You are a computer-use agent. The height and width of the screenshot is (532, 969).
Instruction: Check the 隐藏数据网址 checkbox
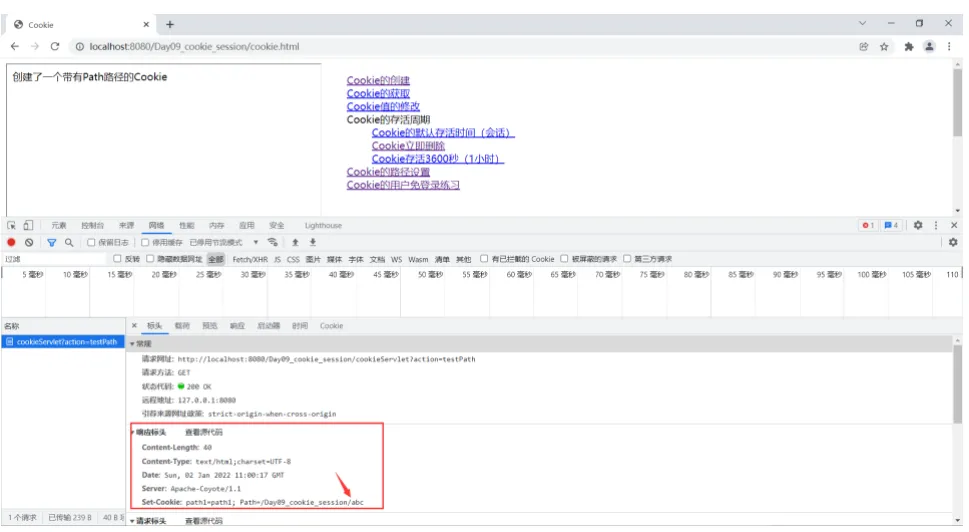point(150,259)
